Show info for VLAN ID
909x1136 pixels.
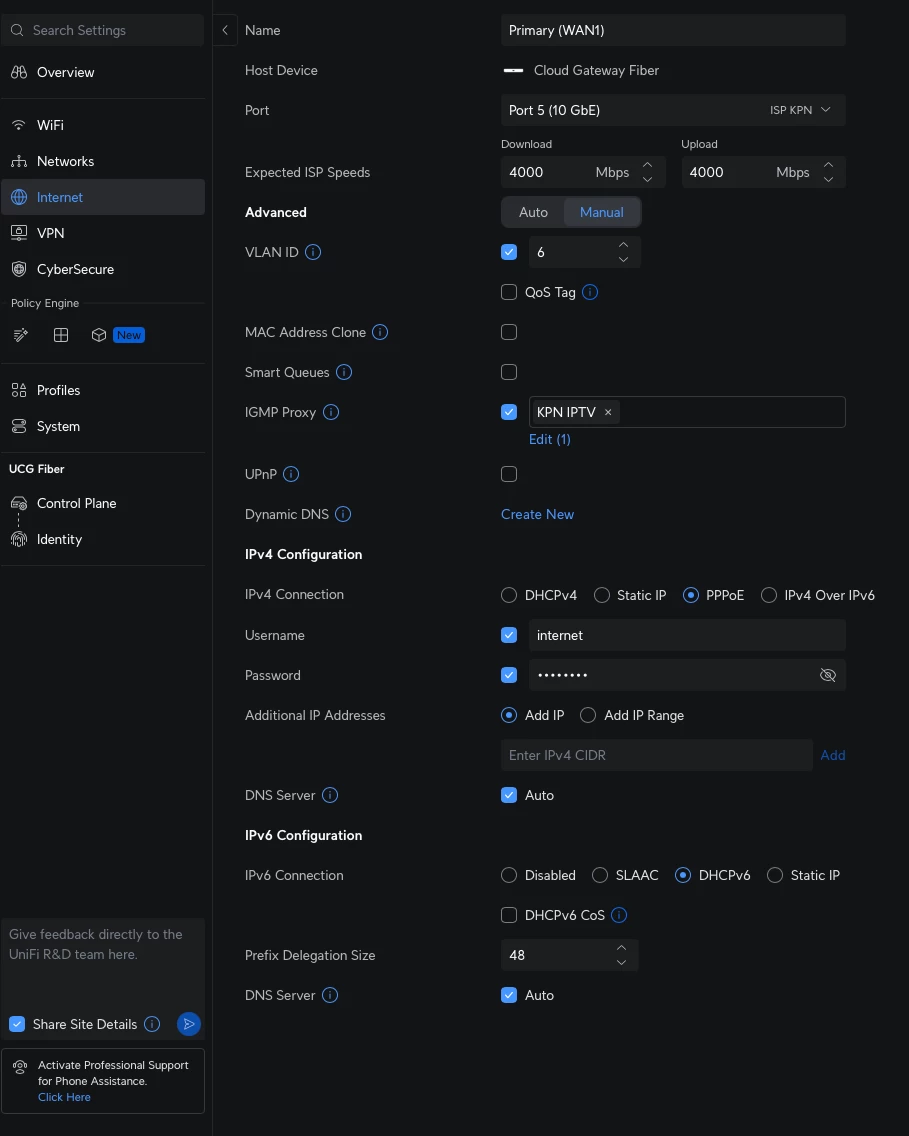(x=313, y=253)
